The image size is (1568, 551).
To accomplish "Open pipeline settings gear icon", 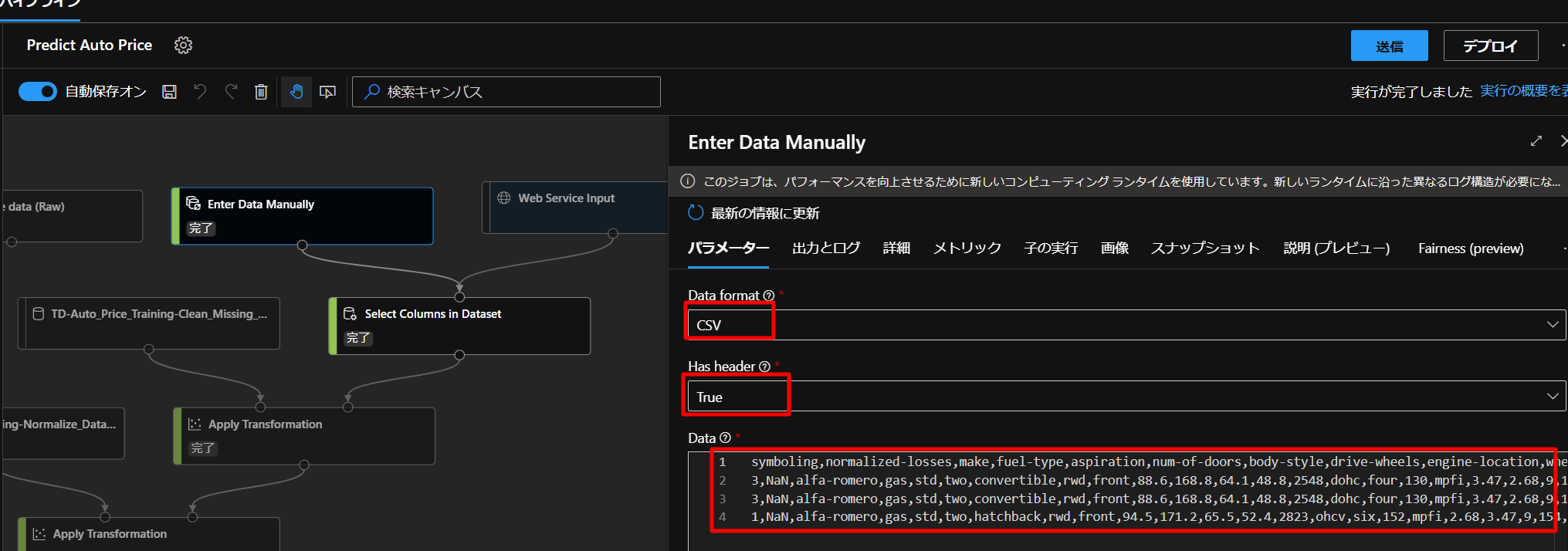I will tap(183, 46).
